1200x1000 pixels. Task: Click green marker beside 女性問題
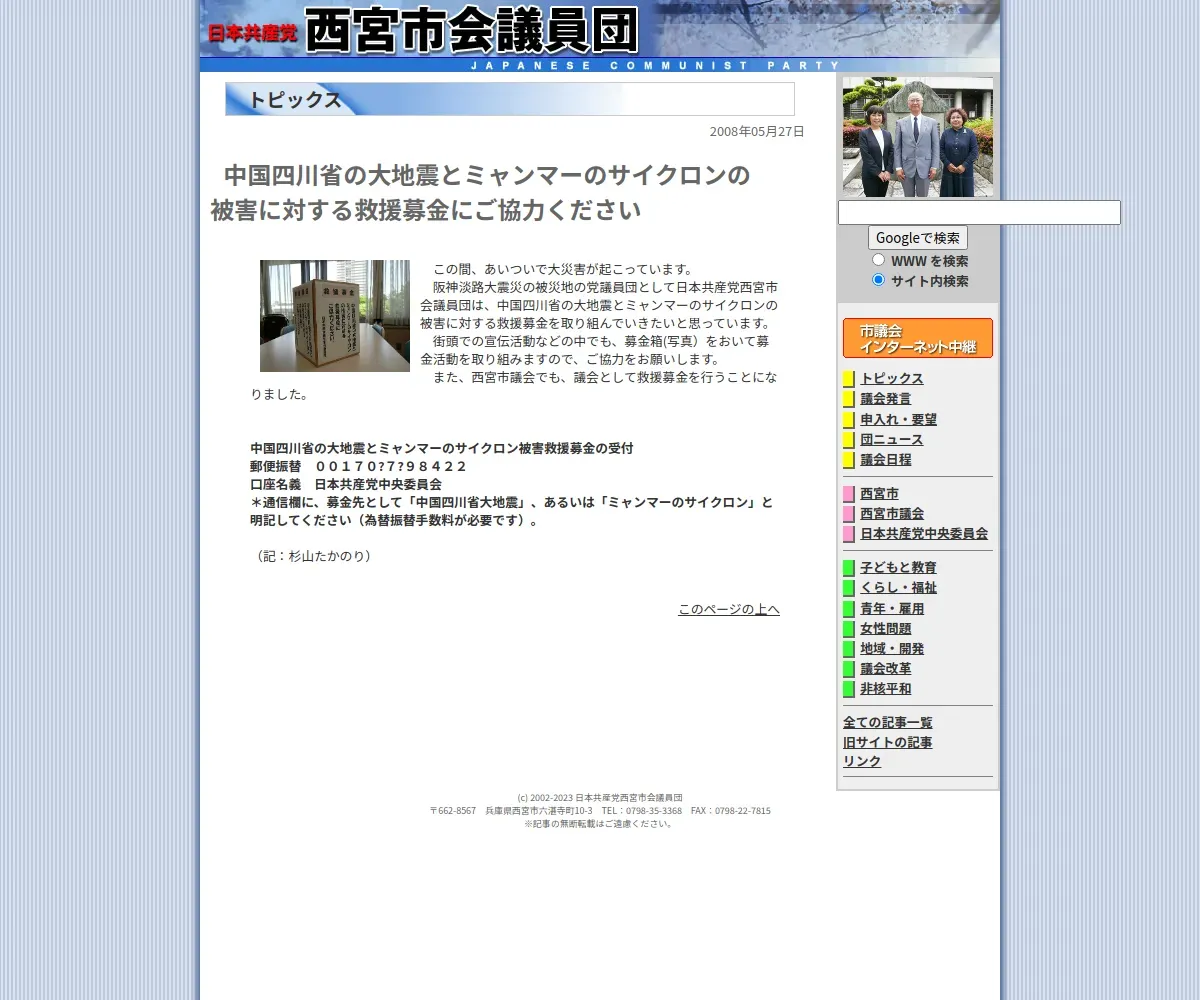849,629
